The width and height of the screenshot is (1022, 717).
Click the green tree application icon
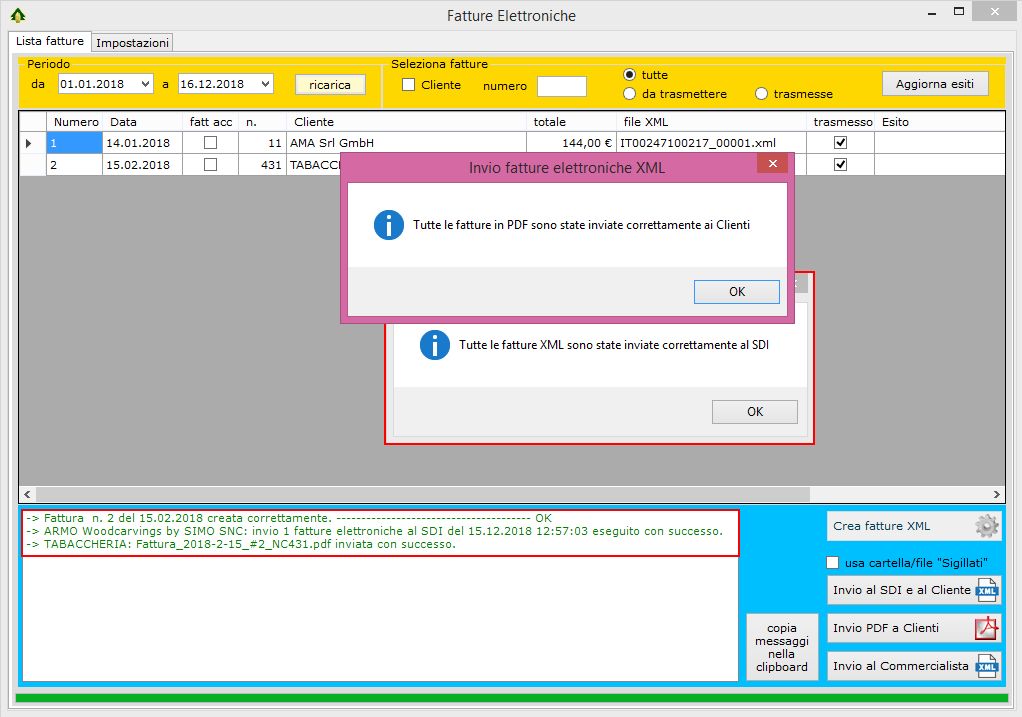[18, 16]
